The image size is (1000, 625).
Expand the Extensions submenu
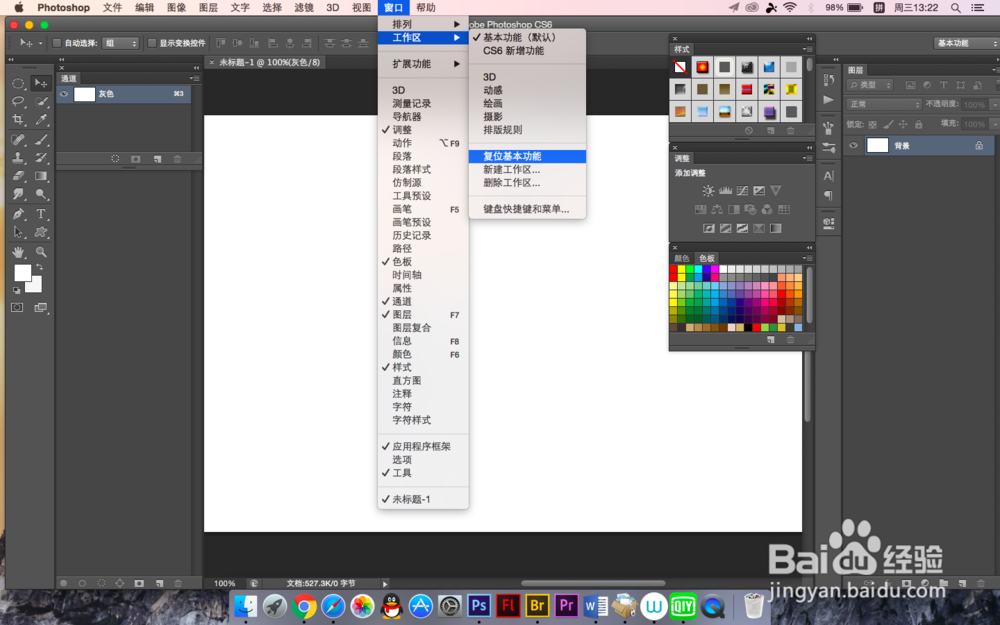(423, 64)
